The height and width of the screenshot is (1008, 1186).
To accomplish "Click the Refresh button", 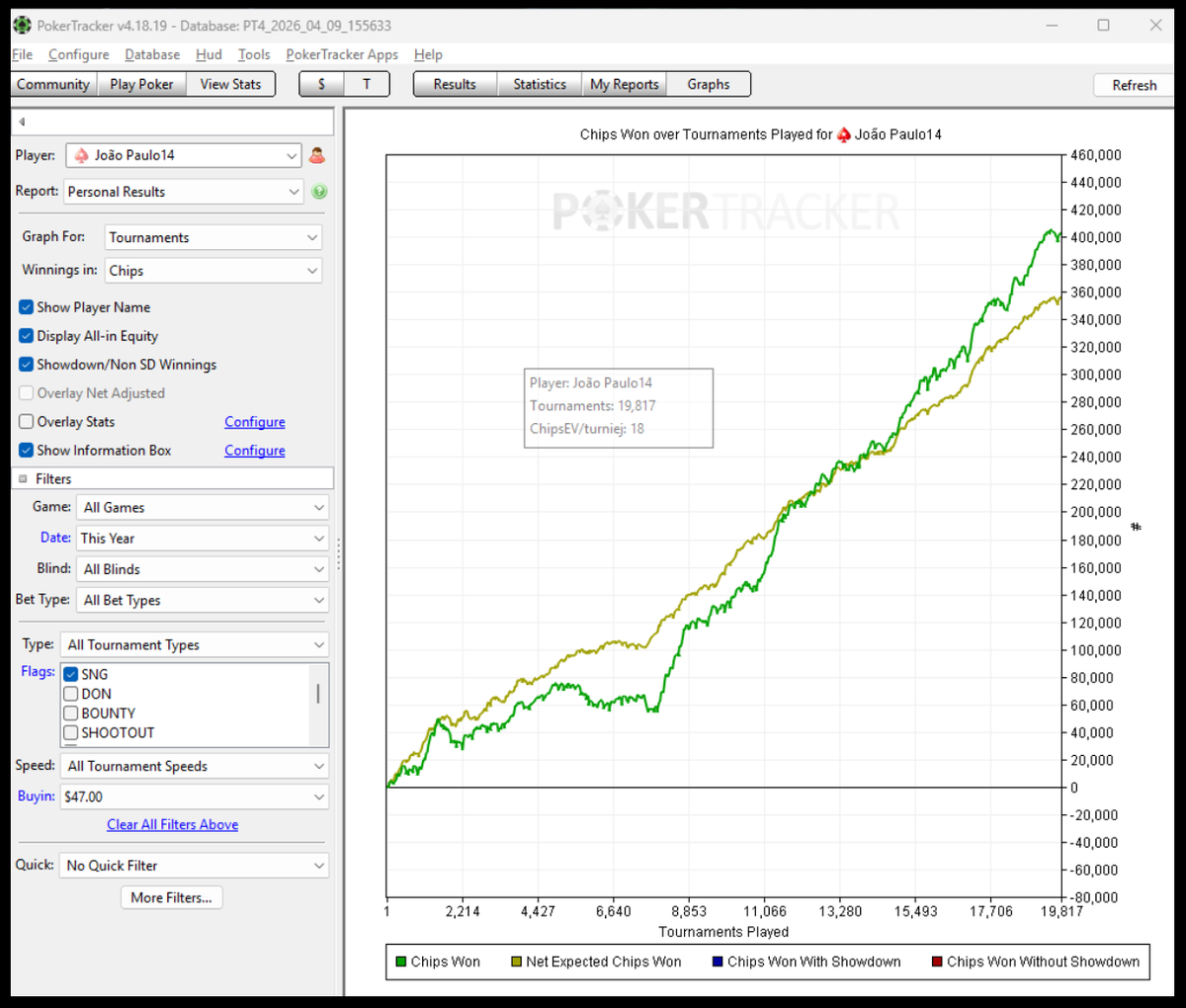I will pos(1135,85).
